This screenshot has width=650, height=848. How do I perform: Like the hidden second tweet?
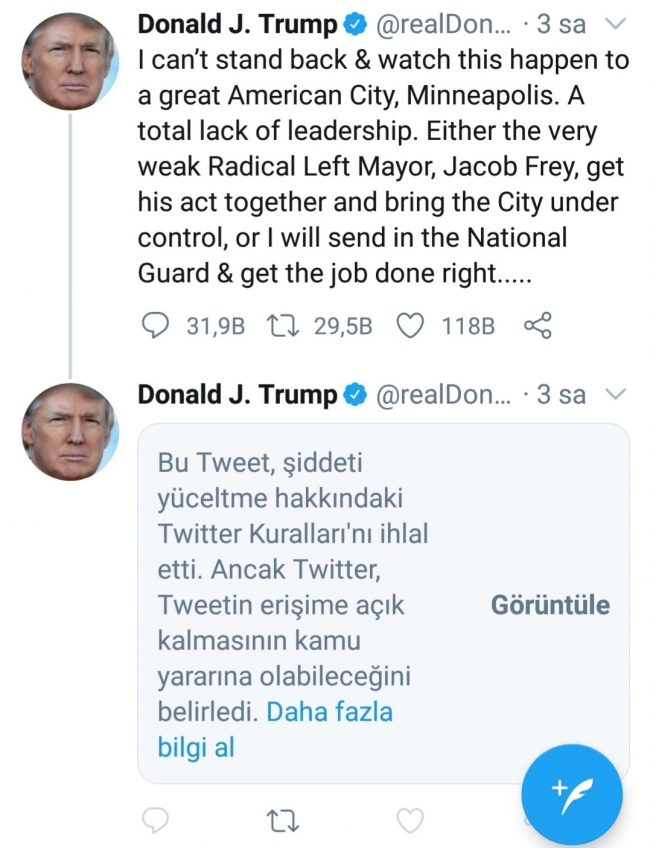410,822
